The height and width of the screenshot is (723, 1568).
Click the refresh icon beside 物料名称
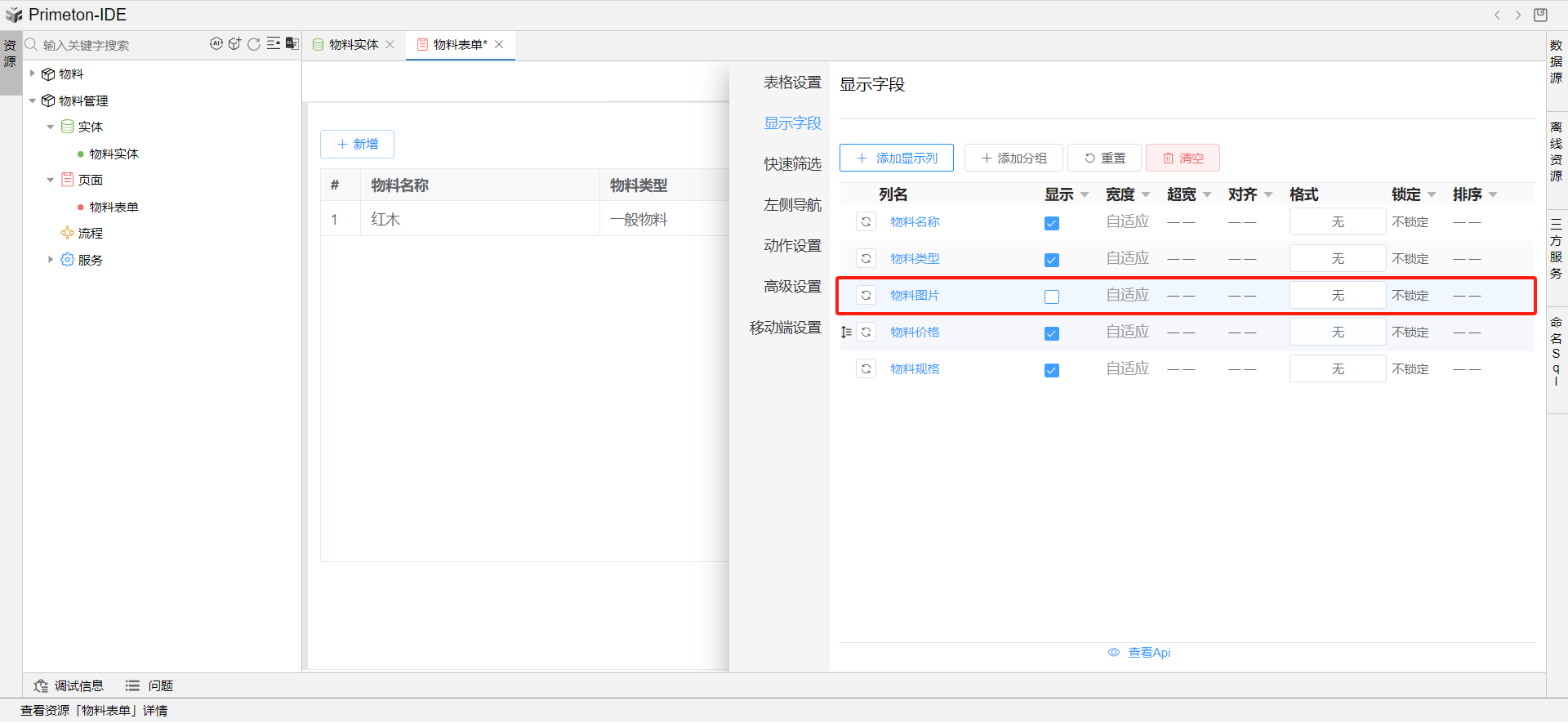[x=866, y=222]
